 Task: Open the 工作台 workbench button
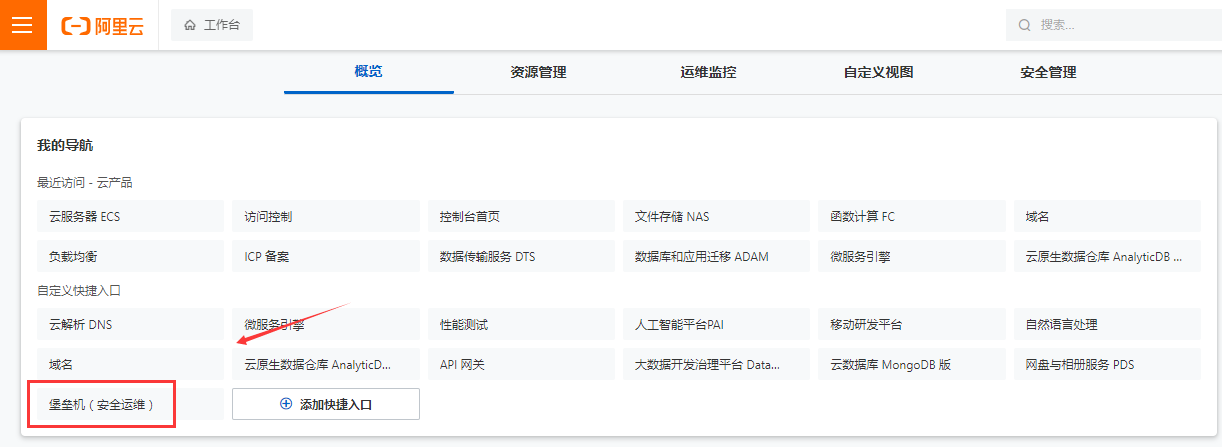tap(212, 25)
